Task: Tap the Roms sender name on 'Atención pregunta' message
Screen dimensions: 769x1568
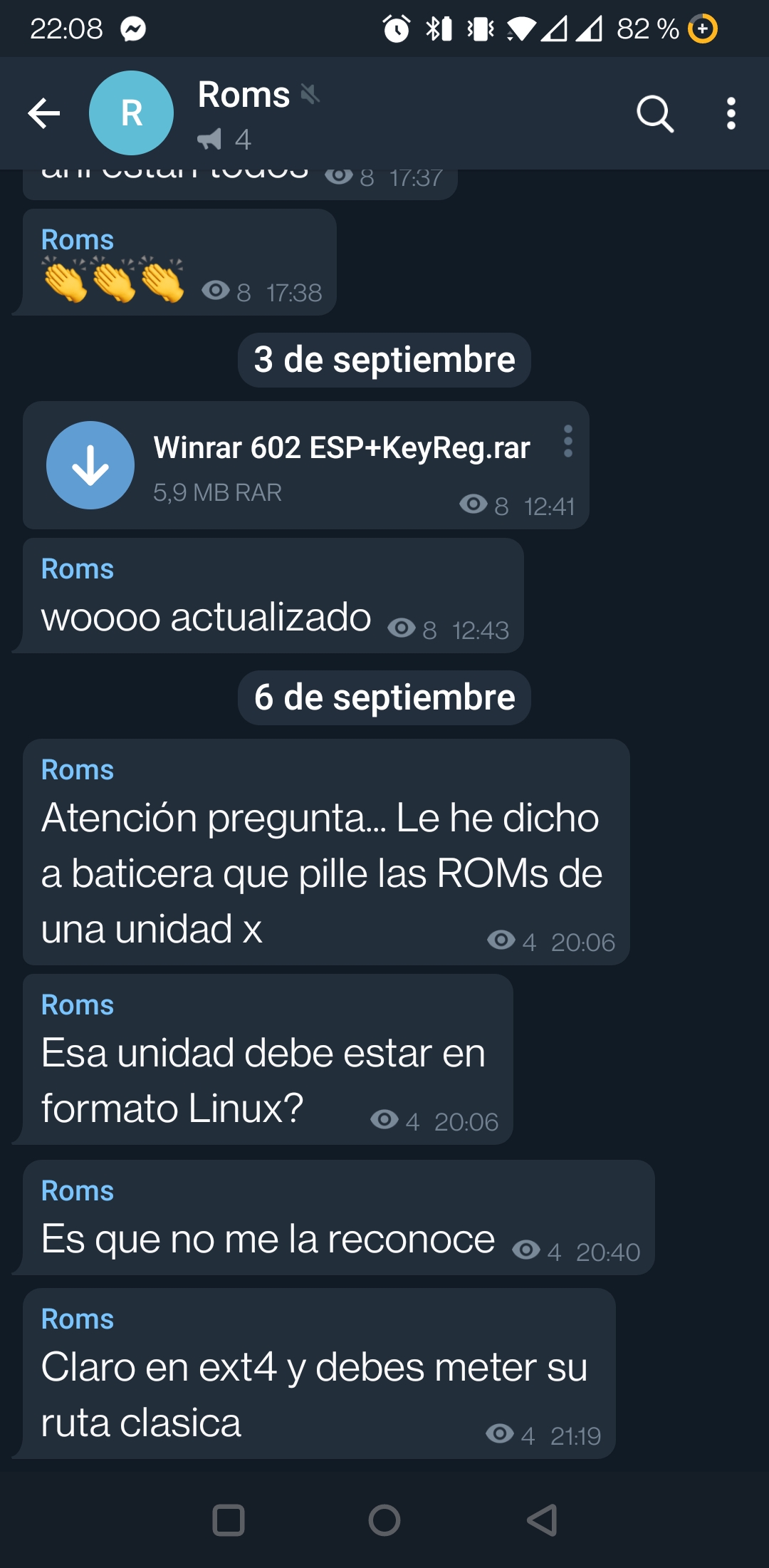Action: (x=78, y=770)
